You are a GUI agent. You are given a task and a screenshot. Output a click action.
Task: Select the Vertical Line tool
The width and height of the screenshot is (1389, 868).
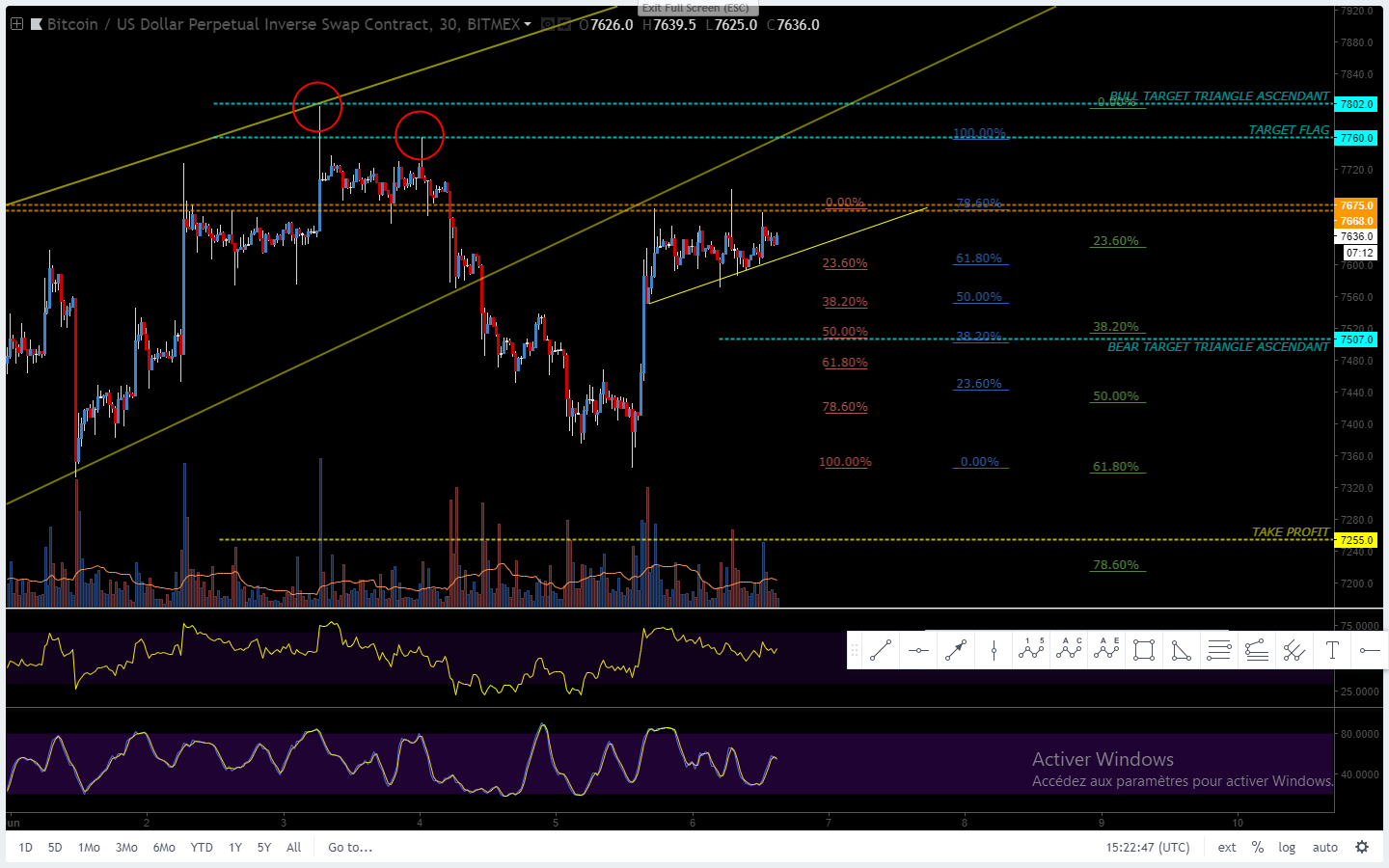coord(994,651)
